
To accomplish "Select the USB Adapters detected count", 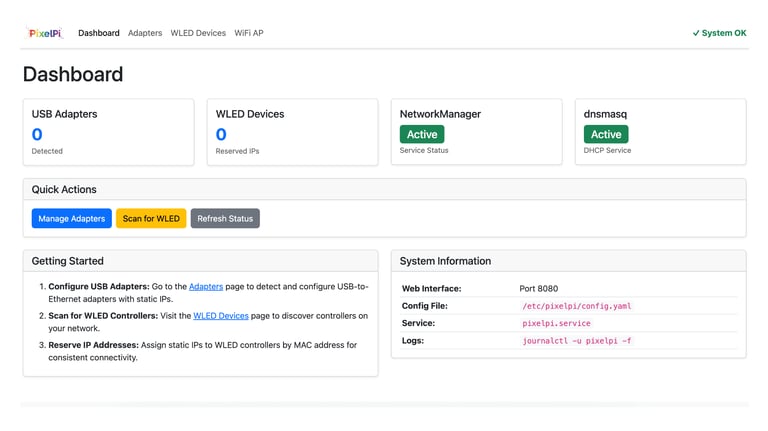I will coord(37,134).
